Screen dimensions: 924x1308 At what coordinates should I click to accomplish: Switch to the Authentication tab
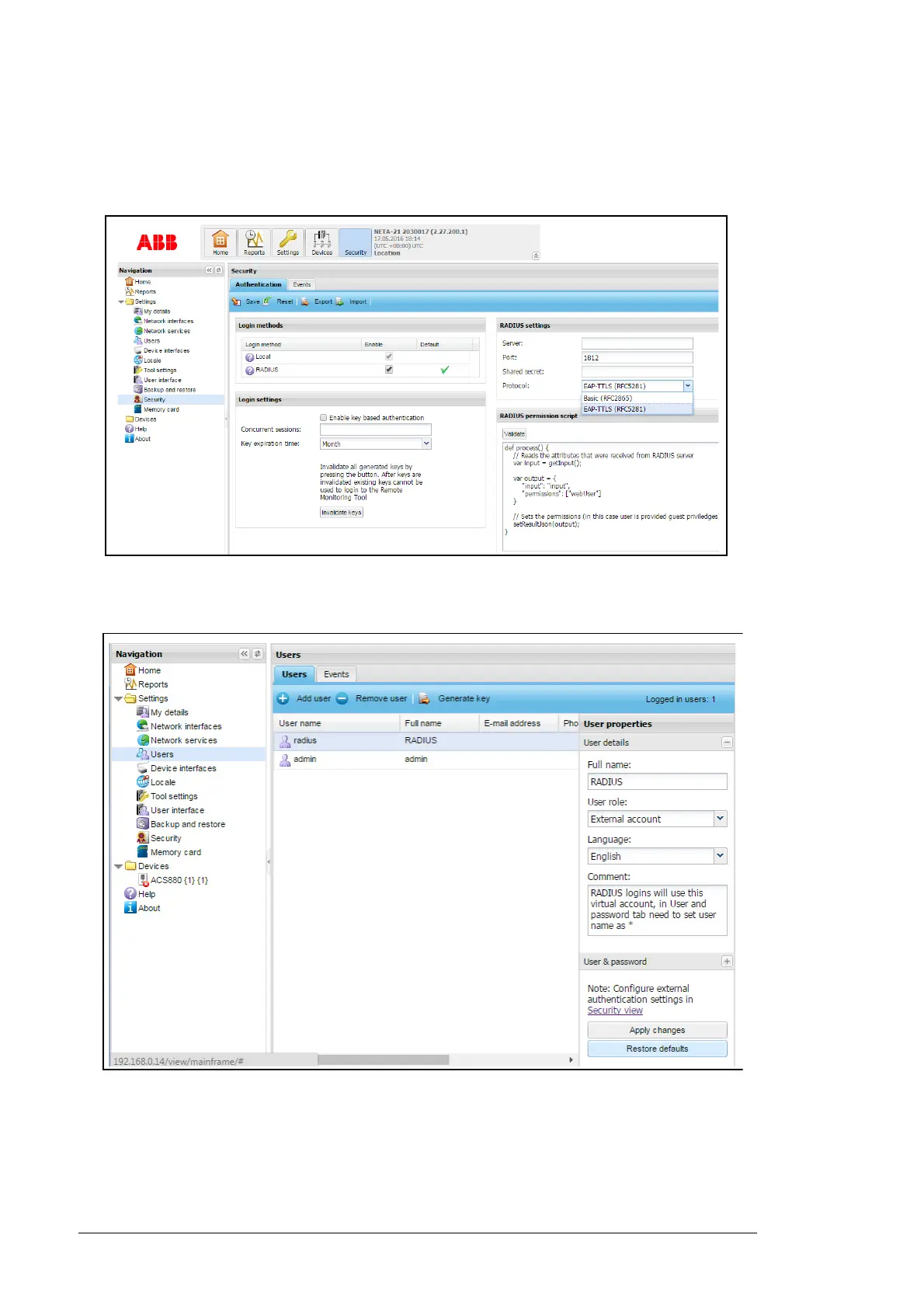(x=259, y=284)
